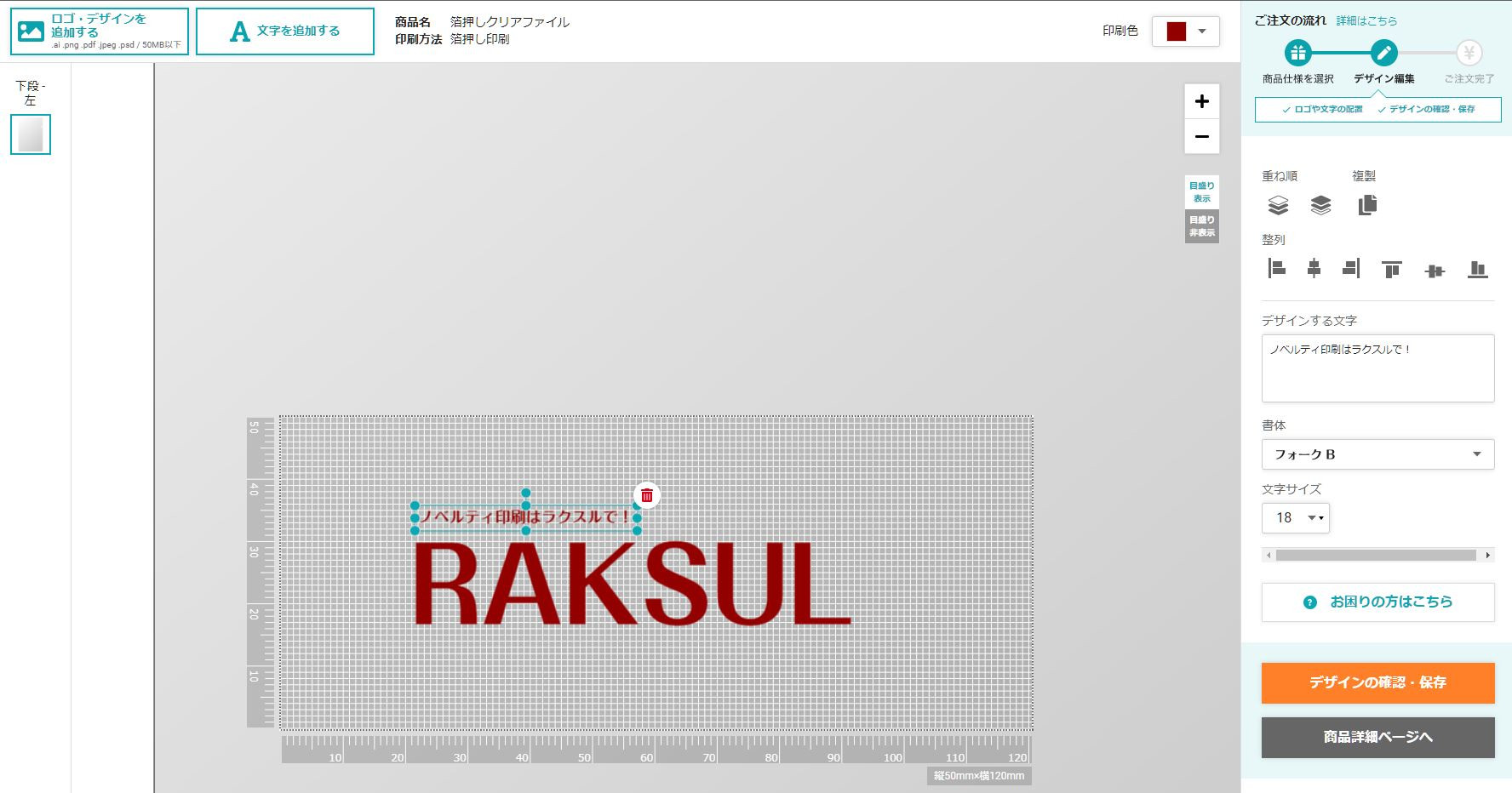Click the question mark help icon

coord(1310,602)
